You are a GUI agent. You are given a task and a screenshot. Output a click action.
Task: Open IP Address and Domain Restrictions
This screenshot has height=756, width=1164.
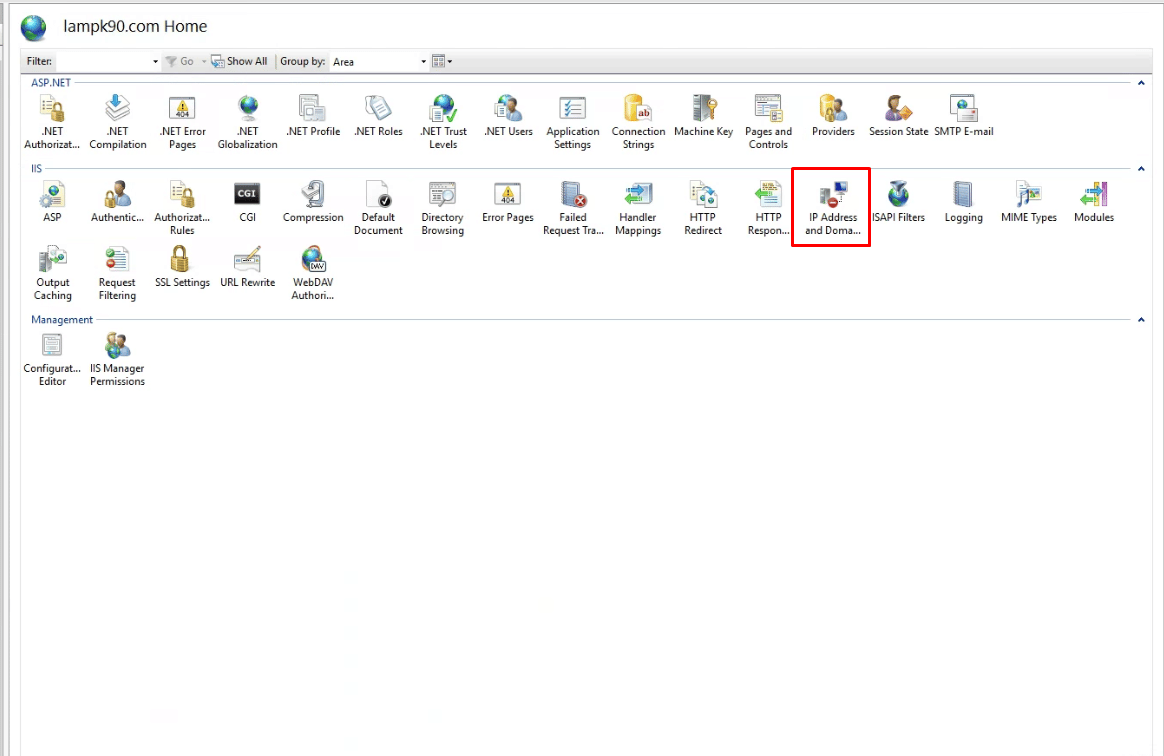click(x=830, y=207)
